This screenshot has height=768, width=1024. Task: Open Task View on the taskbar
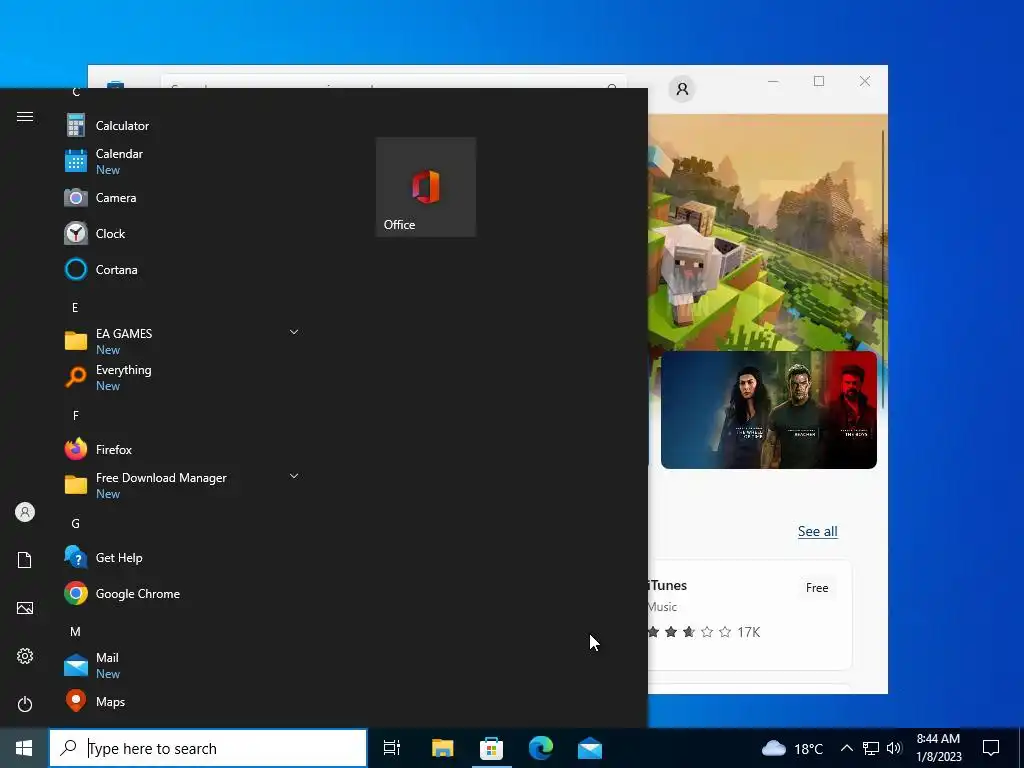tap(392, 748)
